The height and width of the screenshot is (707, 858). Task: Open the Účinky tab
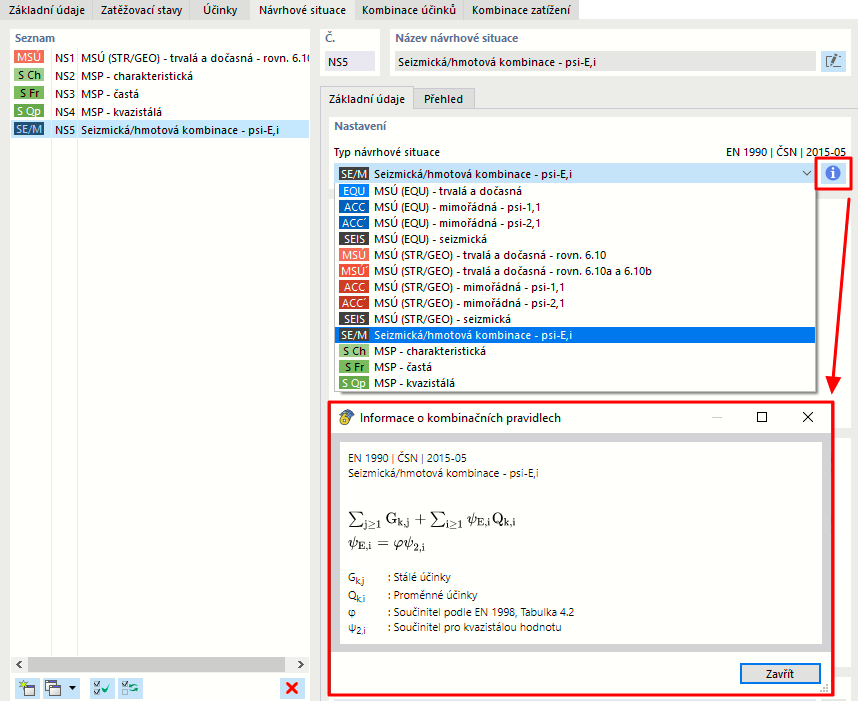pos(220,10)
